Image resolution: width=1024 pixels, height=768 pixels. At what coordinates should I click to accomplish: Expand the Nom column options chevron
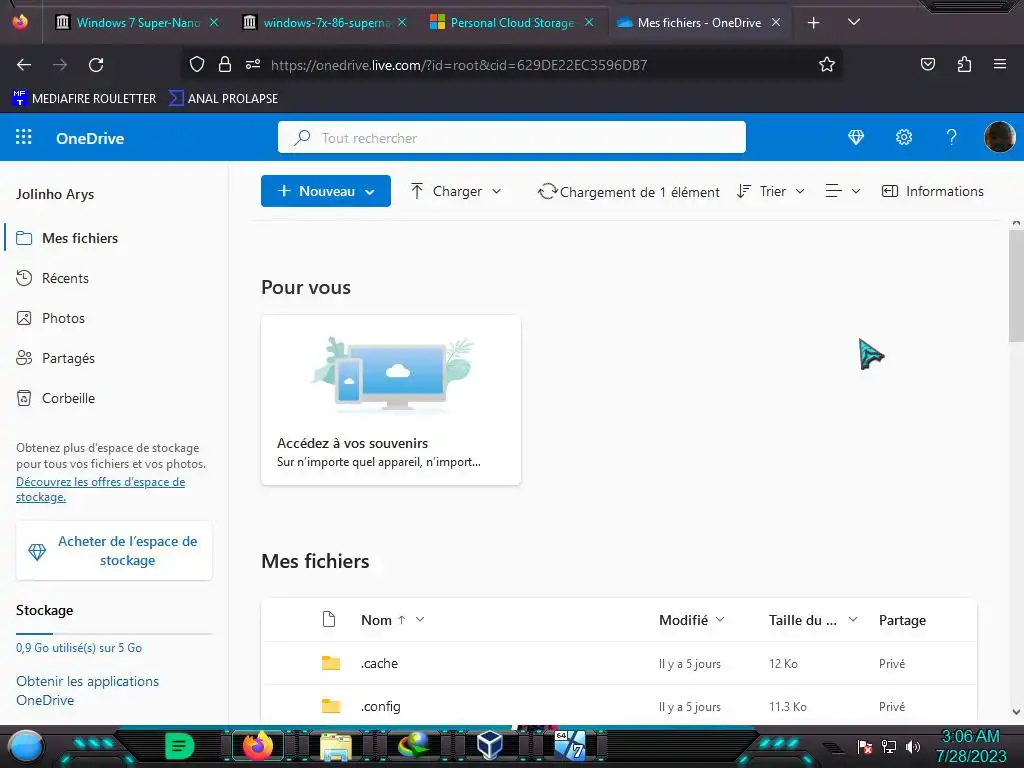tap(420, 619)
